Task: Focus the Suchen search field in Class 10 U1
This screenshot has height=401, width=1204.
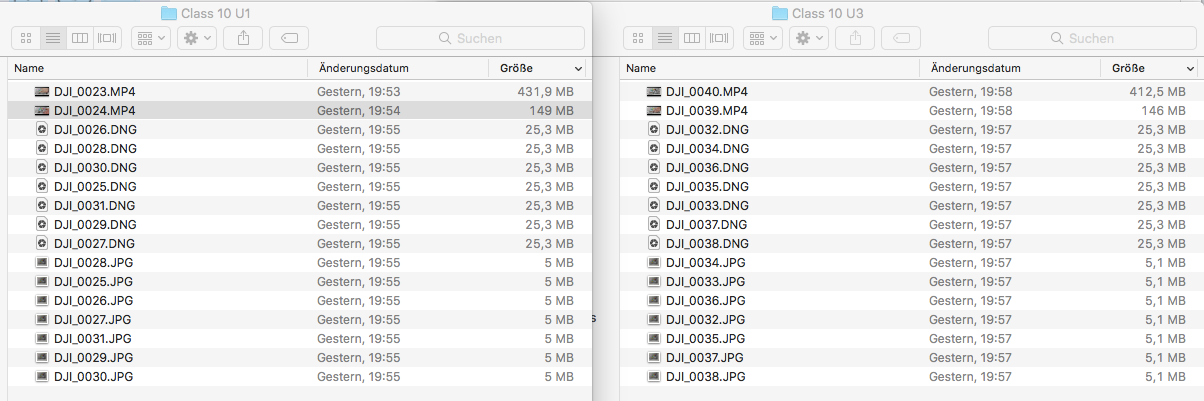Action: pyautogui.click(x=480, y=38)
